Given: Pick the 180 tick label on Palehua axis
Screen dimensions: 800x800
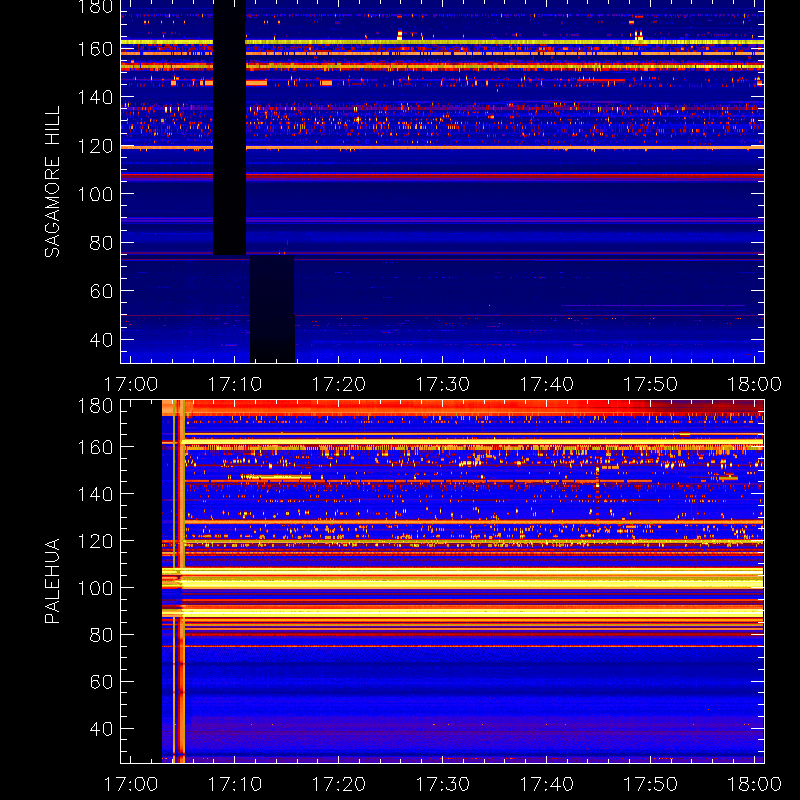Looking at the screenshot, I should [x=95, y=406].
